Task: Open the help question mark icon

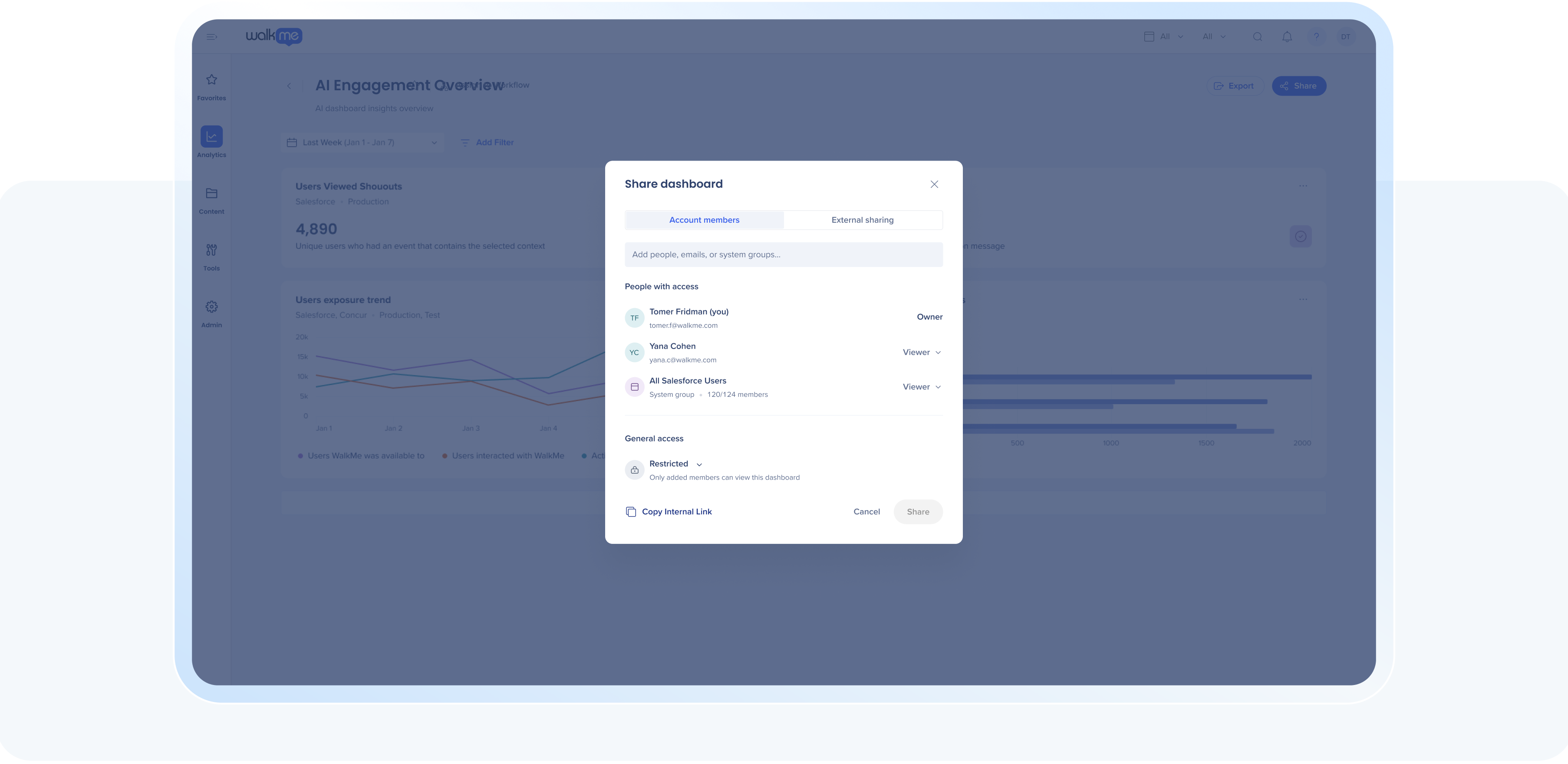Action: pyautogui.click(x=1316, y=37)
